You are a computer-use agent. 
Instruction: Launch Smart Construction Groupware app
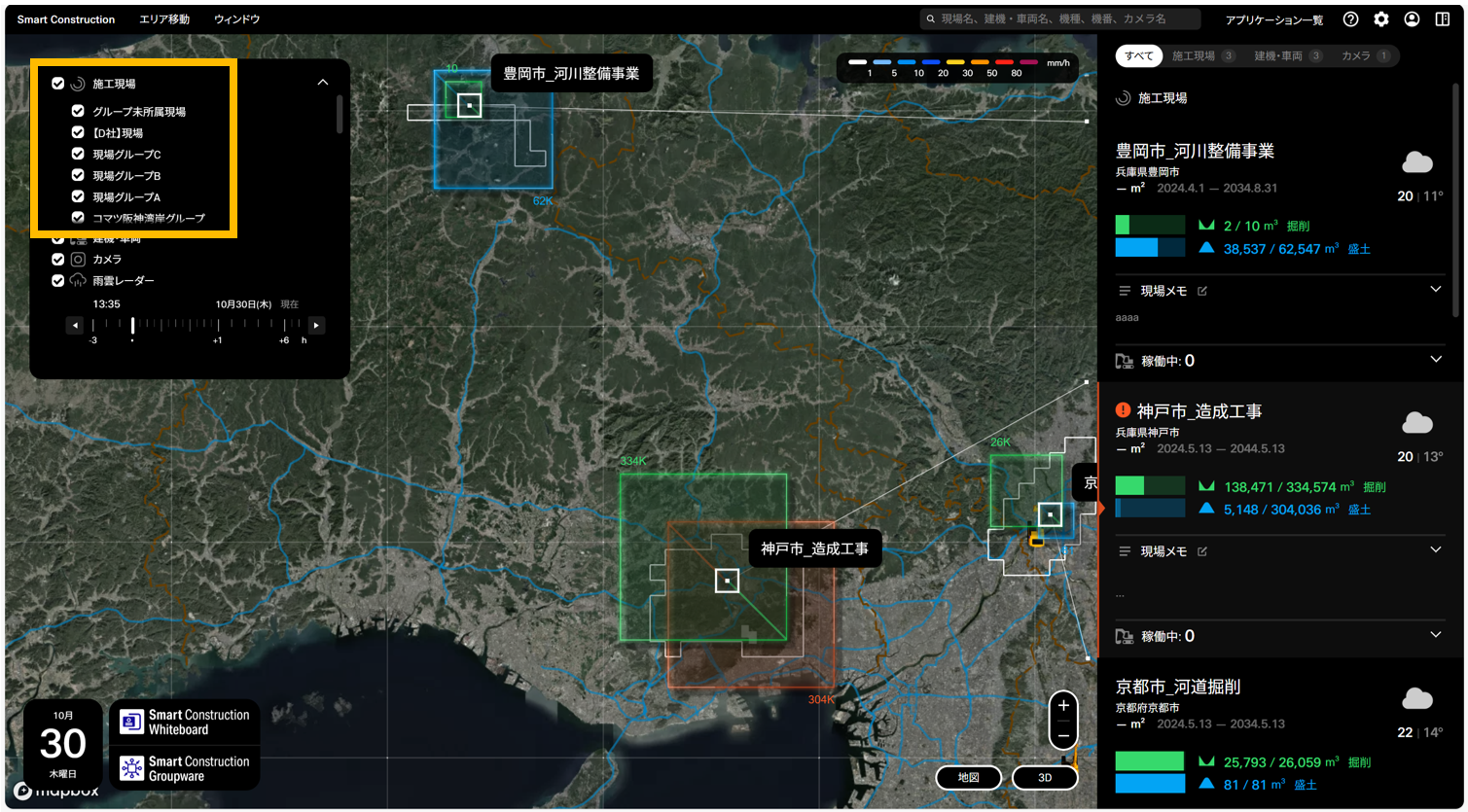185,768
